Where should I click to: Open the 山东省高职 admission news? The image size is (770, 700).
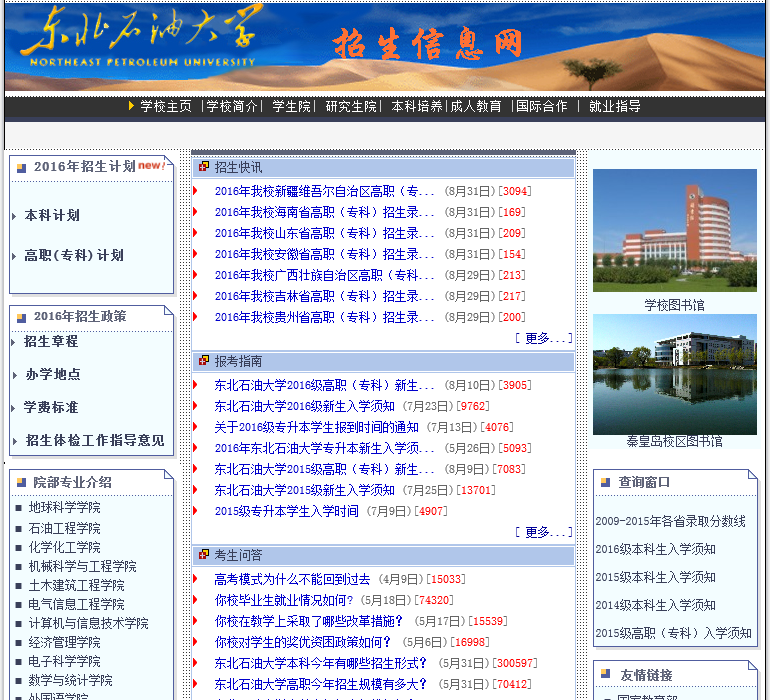point(325,233)
